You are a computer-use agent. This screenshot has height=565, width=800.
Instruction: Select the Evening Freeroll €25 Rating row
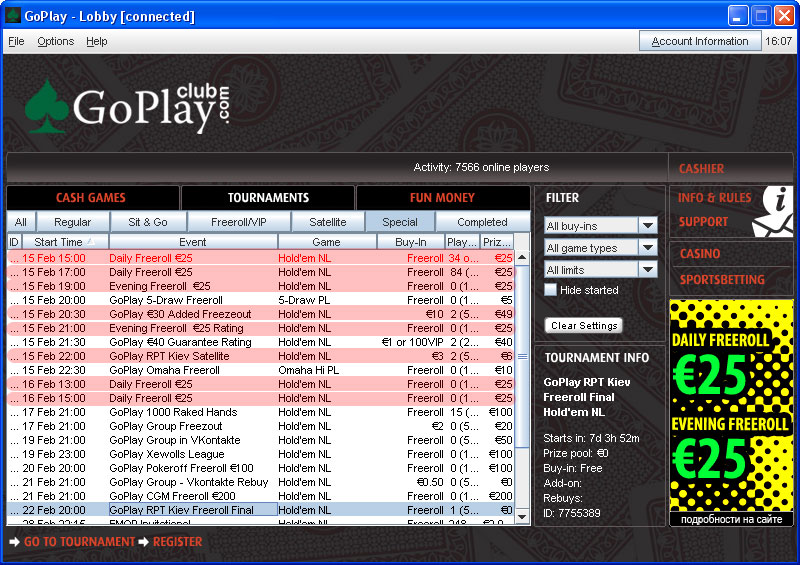coord(260,328)
